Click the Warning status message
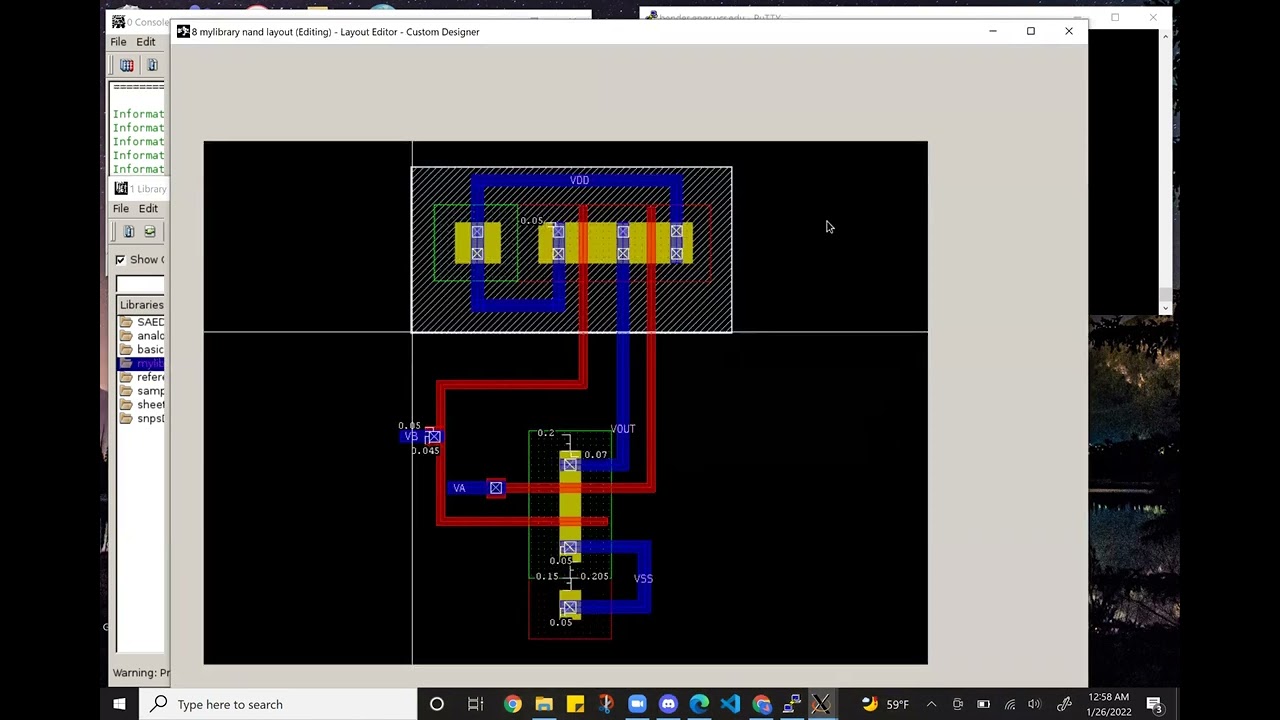1280x720 pixels. click(x=141, y=673)
